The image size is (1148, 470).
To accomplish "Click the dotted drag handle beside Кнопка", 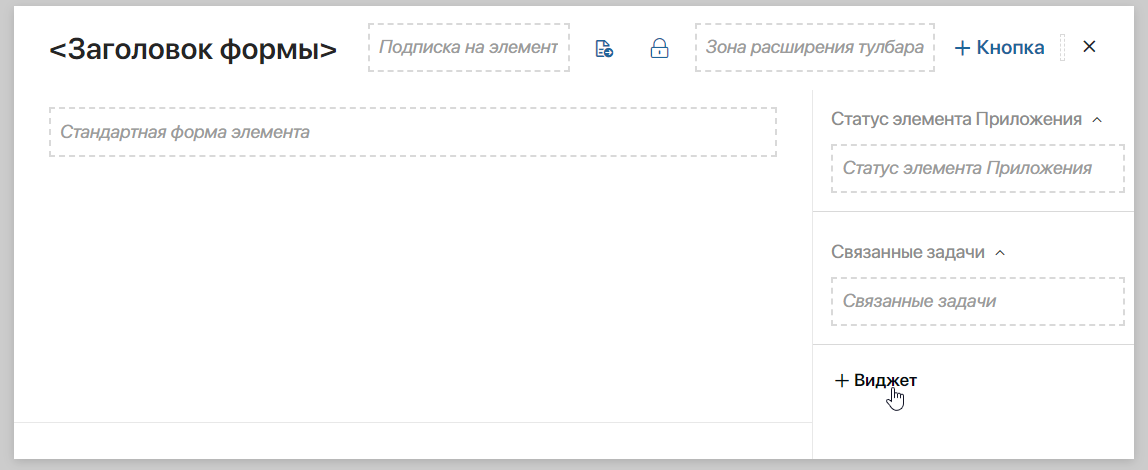I will coord(1062,48).
